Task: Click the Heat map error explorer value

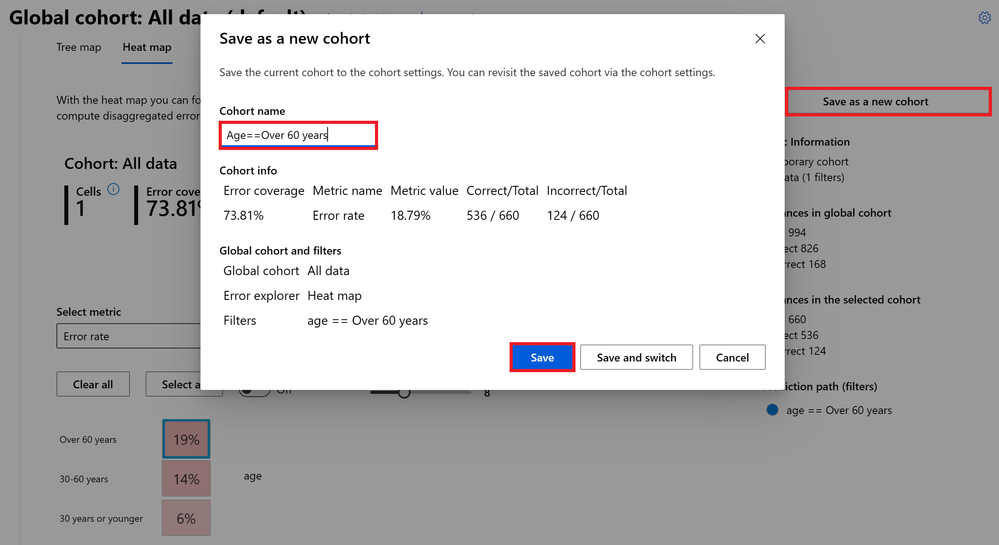Action: point(334,296)
